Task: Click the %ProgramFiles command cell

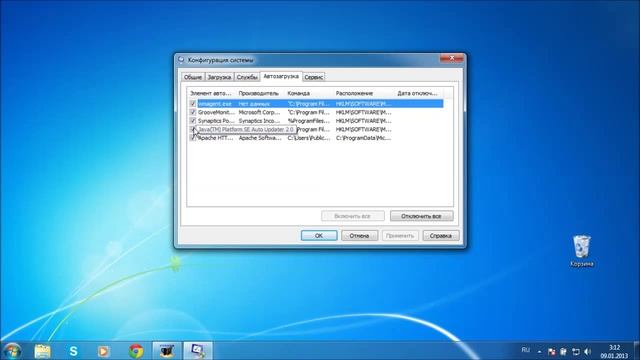Action: pos(309,121)
